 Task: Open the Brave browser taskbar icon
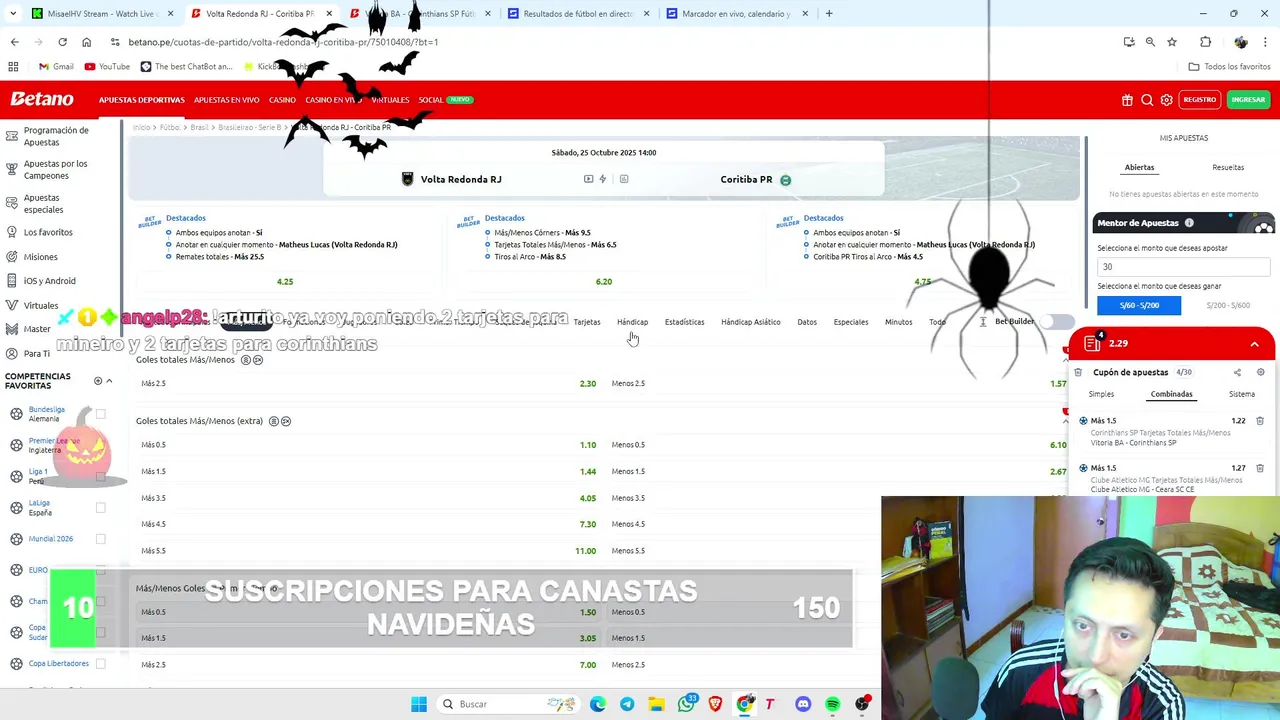(x=715, y=704)
